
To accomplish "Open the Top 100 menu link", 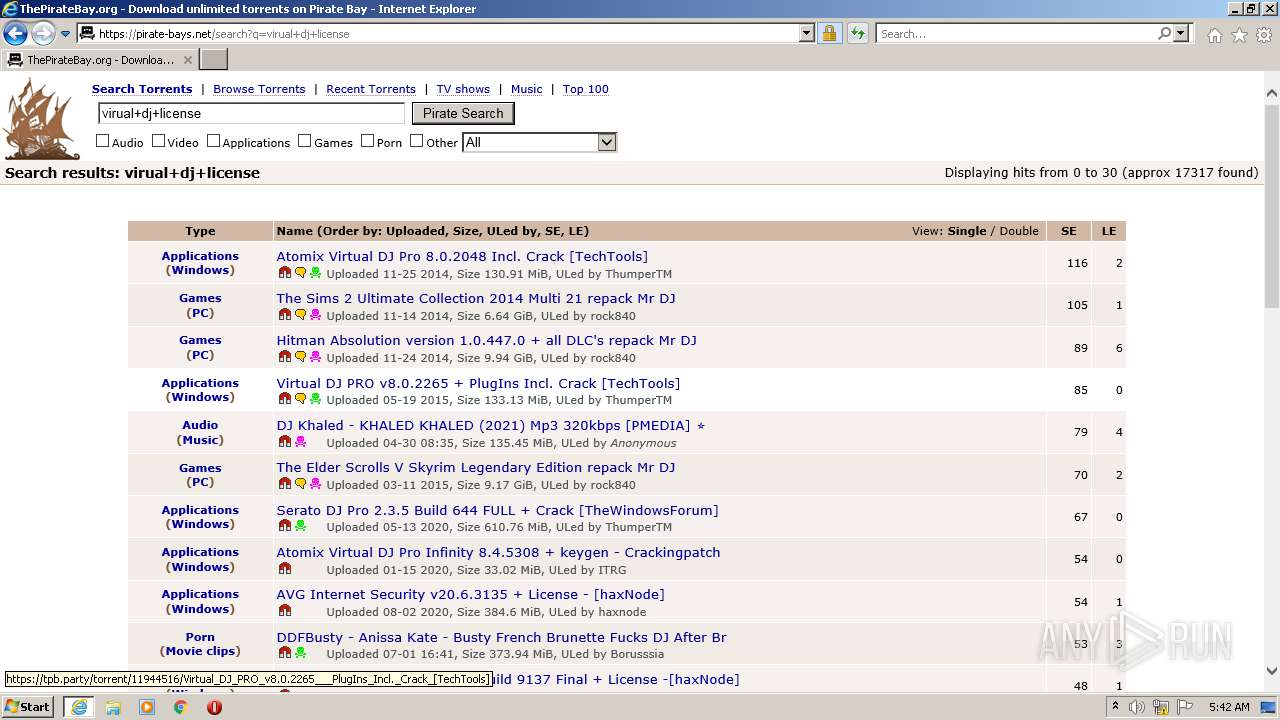I will [586, 89].
